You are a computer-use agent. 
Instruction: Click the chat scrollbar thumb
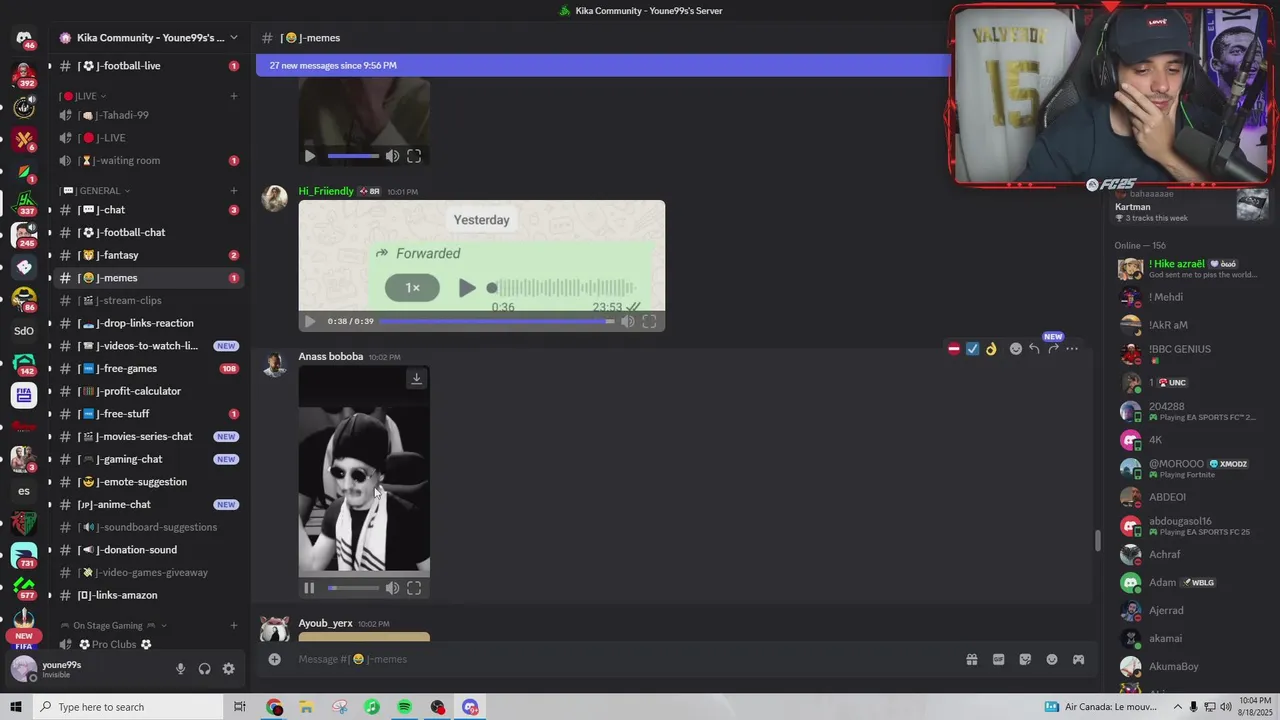(x=1097, y=540)
